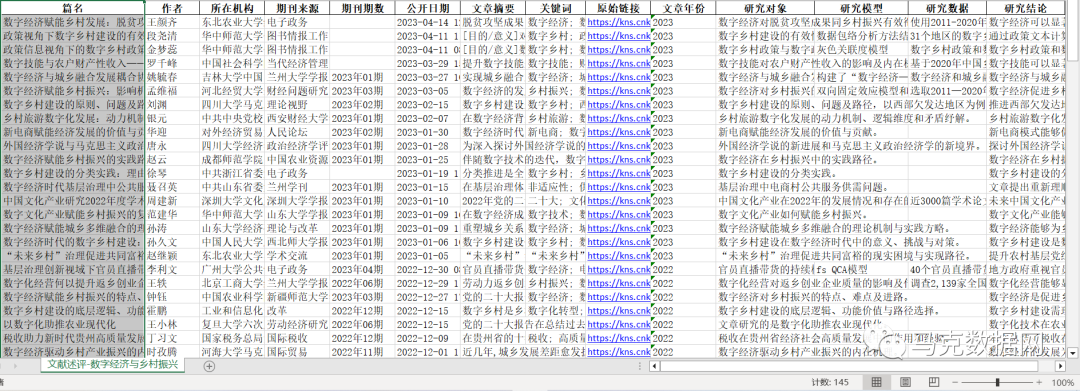Open kns.cnk link in 王颜齐 row
Viewport: 1080px width, 391px height.
[x=618, y=22]
